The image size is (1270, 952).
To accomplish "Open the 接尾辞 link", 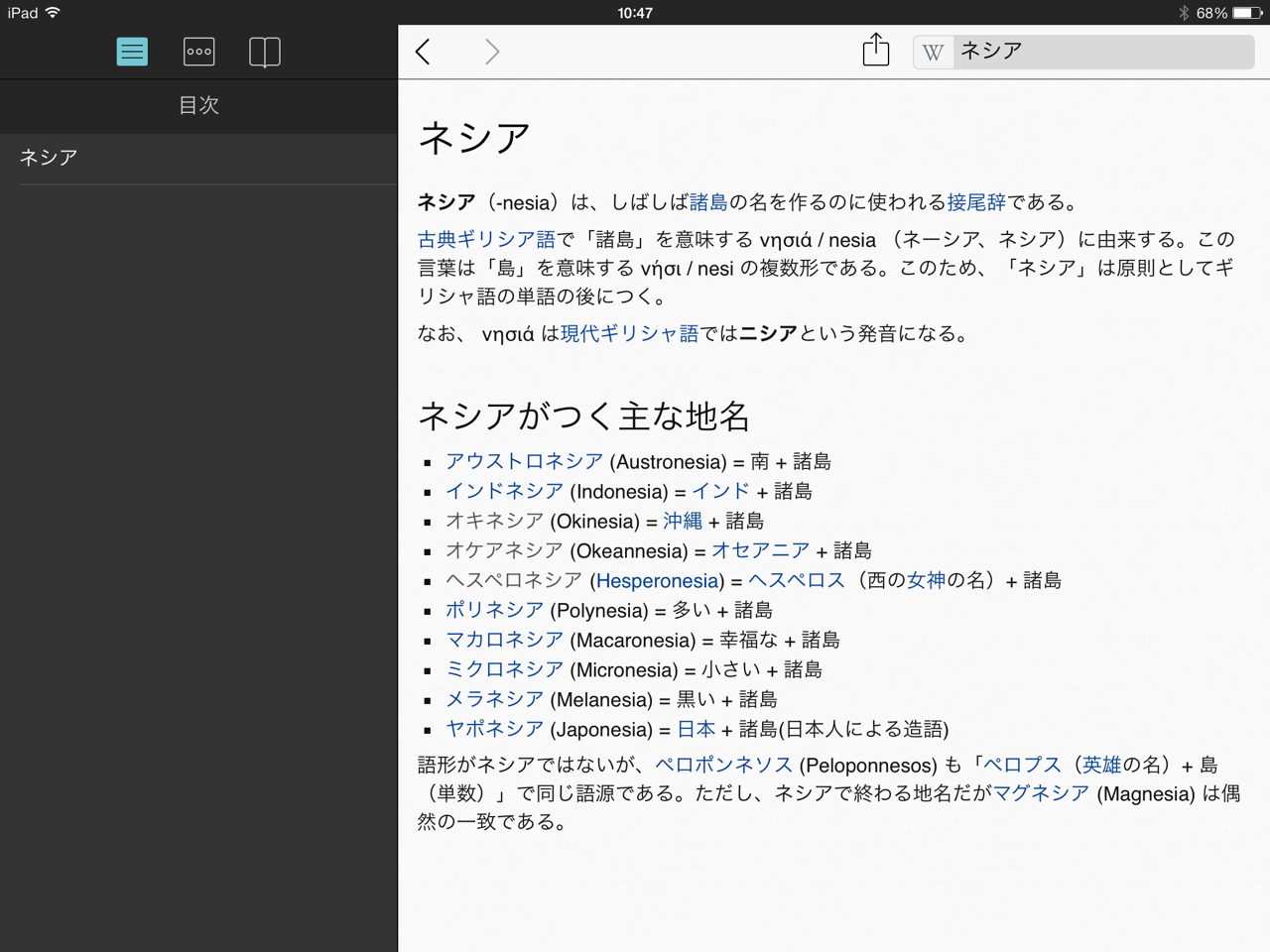I will [x=976, y=202].
